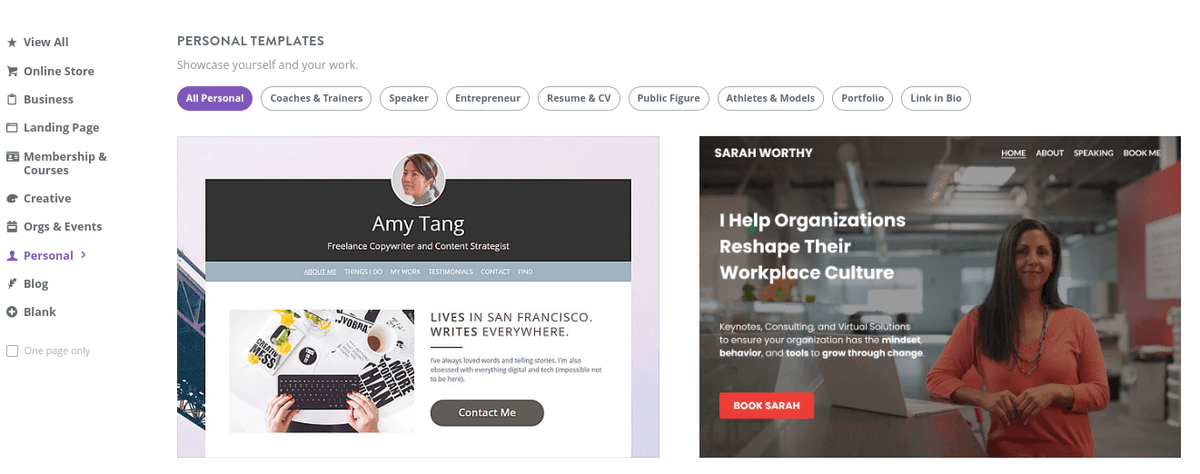
Task: Click the briefcase icon beside Business
Action: (12, 99)
